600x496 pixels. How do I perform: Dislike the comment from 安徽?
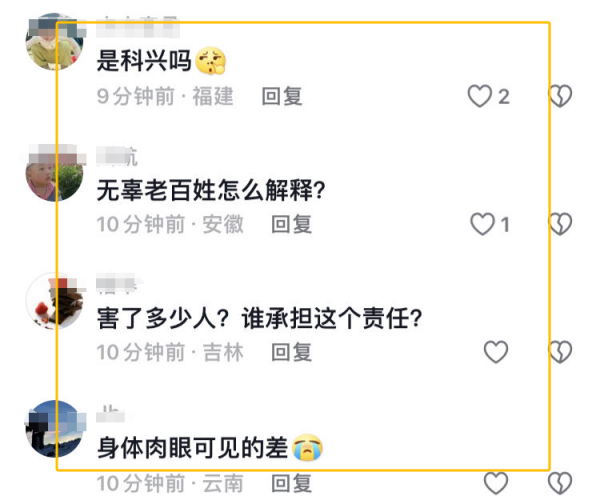click(560, 224)
